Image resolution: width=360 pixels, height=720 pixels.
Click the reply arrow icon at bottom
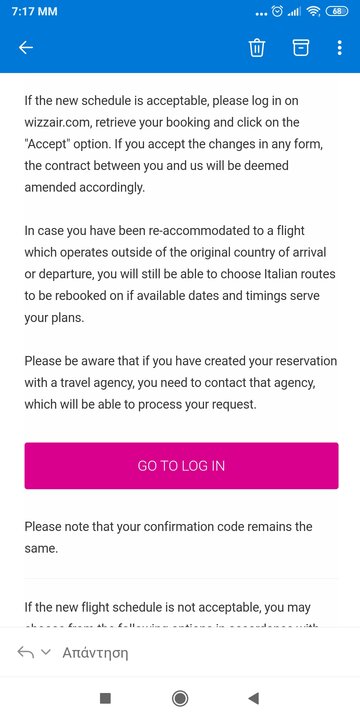26,652
